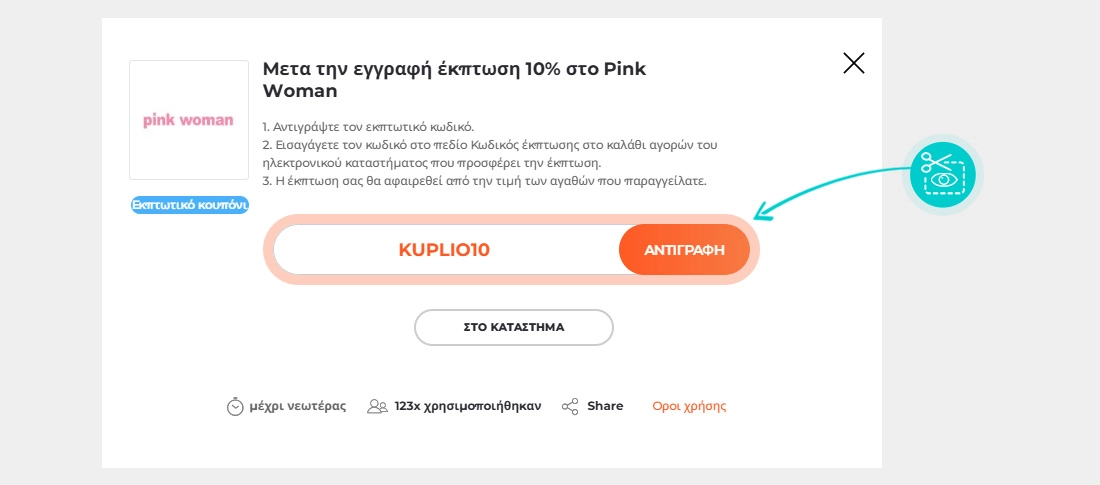
Task: Click the Εκπτωτικό κουπόνι badge
Action: tap(189, 205)
